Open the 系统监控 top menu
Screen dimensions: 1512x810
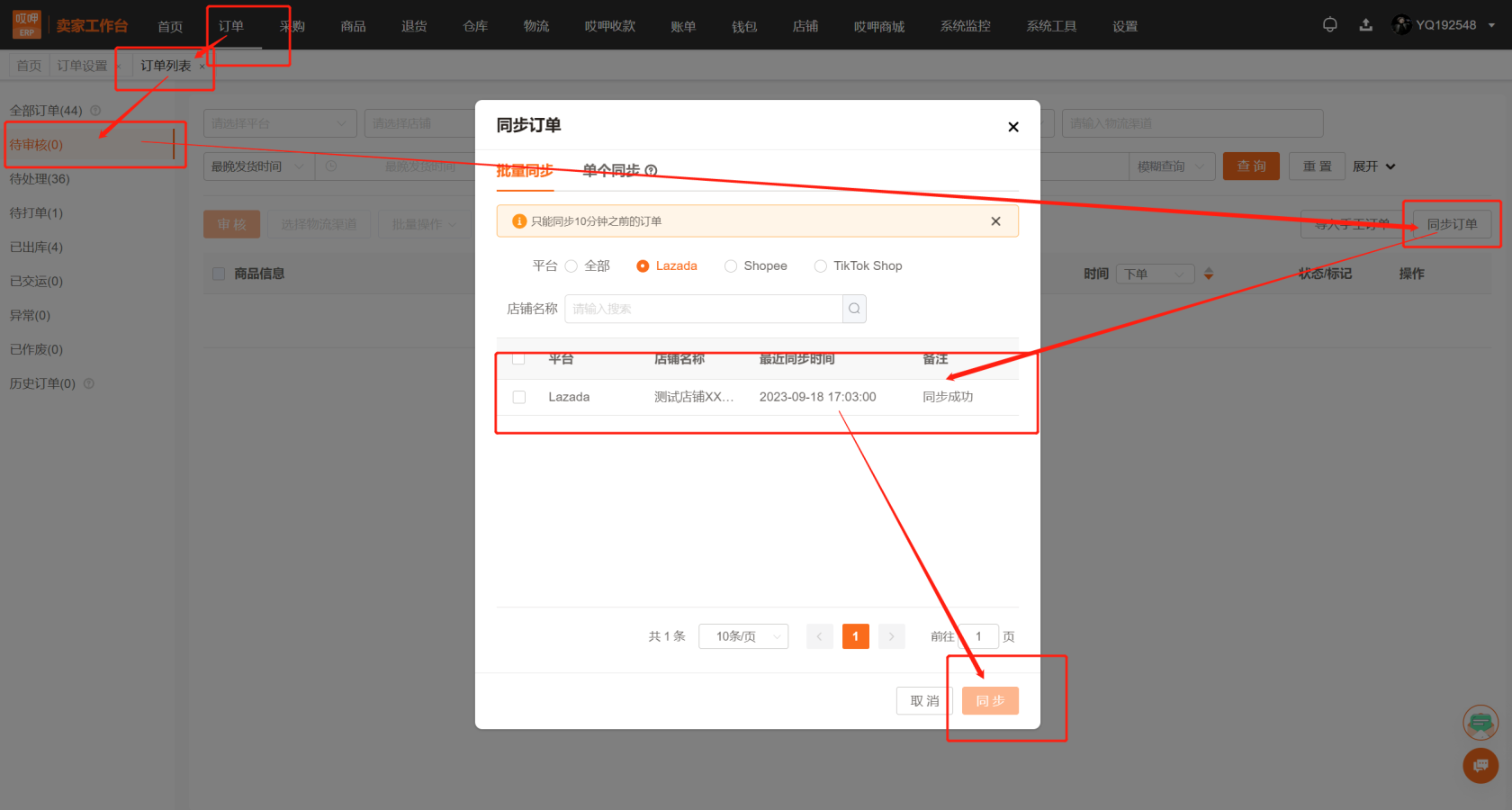click(965, 26)
